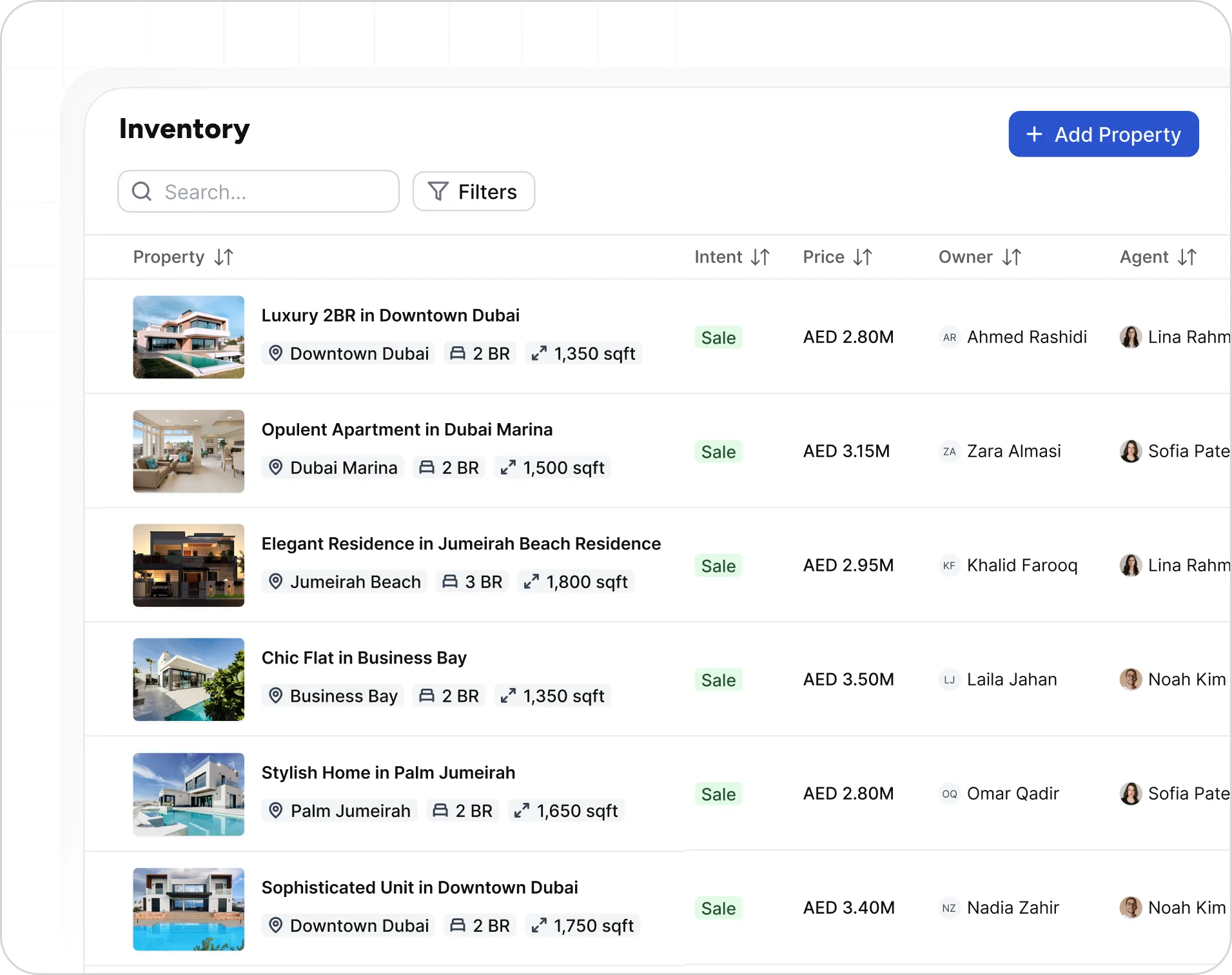1232x975 pixels.
Task: Select owner name Omar Qadir
Action: click(1013, 794)
